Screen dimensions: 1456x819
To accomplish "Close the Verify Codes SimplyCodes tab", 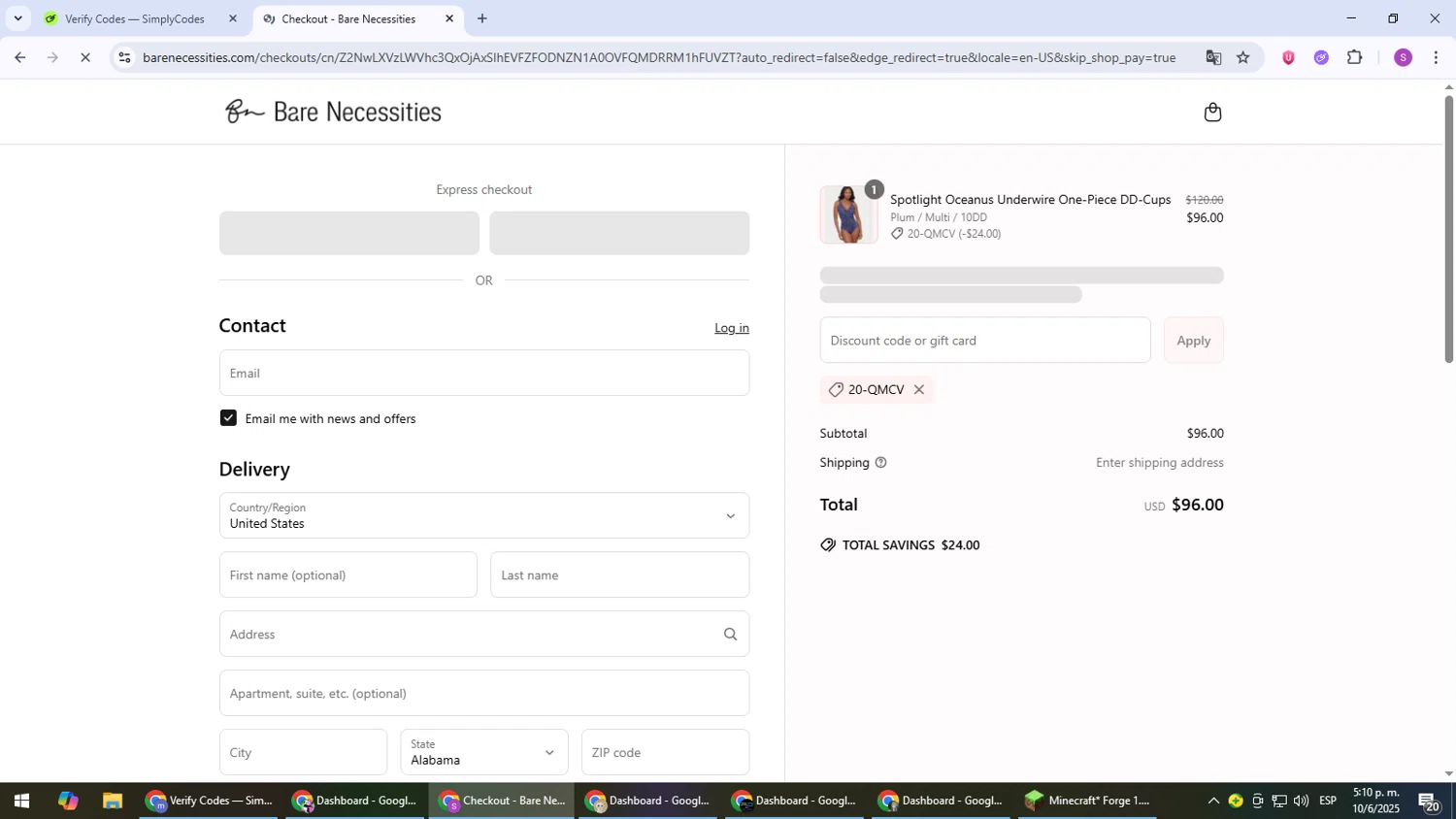I will click(x=232, y=18).
